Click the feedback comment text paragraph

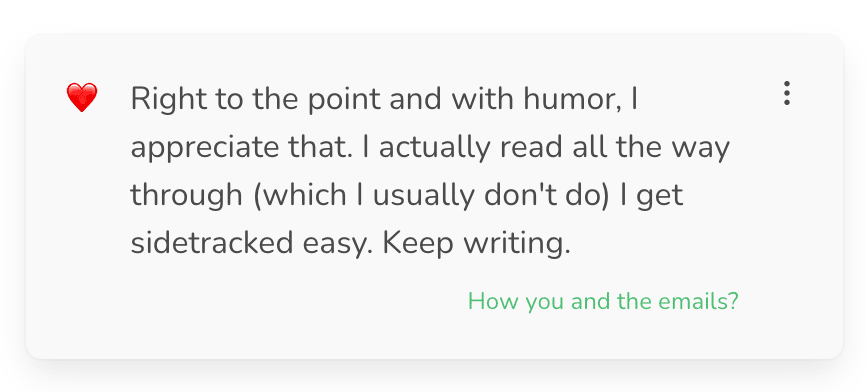coord(430,171)
